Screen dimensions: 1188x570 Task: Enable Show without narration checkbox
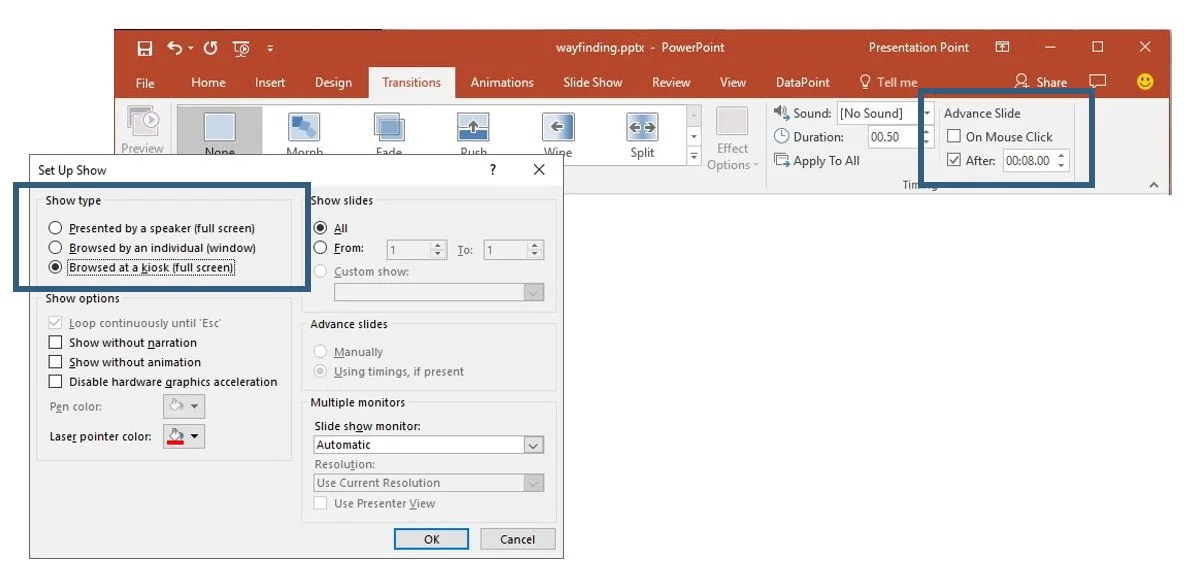(55, 343)
